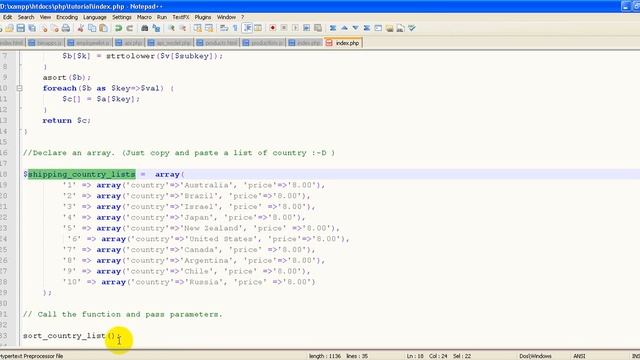The height and width of the screenshot is (360, 640).
Task: Click the Save Recorded Macro icon
Action: click(318, 28)
